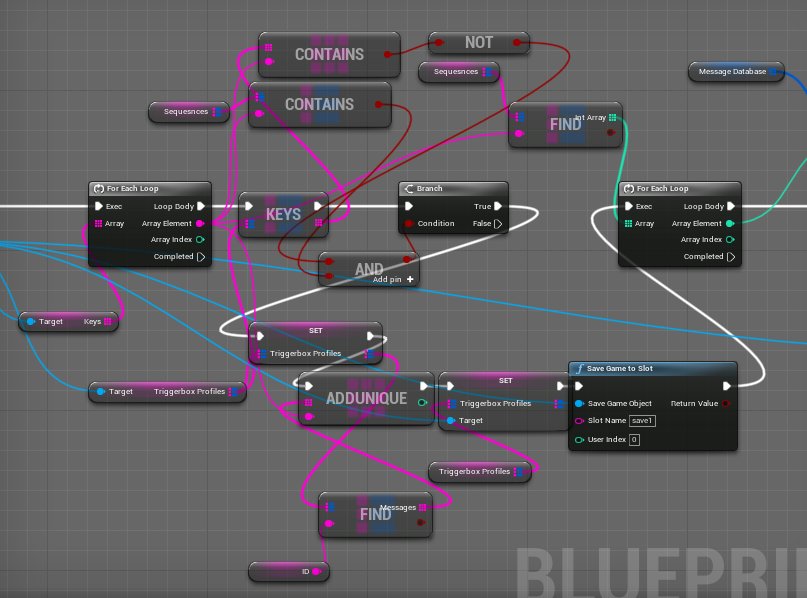Screen dimensions: 807x598
Task: Click output pin of Sequesnces node beside NOT
Action: point(486,72)
